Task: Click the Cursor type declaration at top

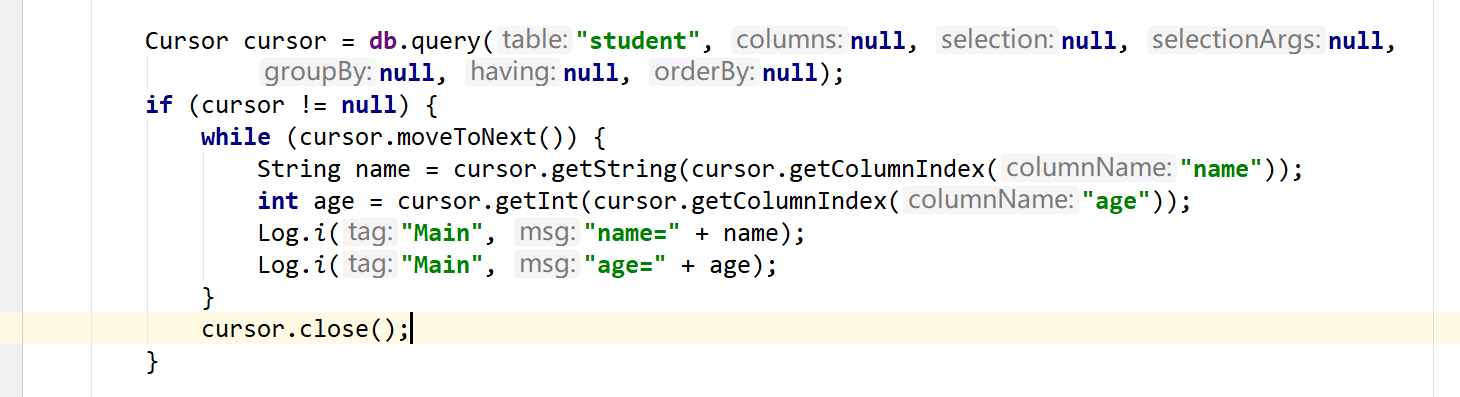Action: [187, 41]
